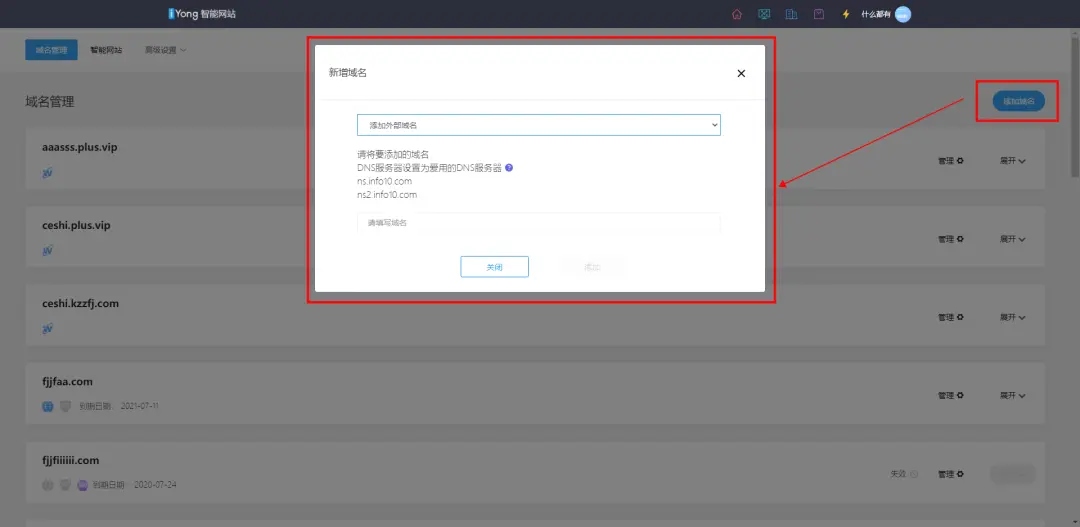This screenshot has width=1080, height=527.
Task: Click 管理 for ceshi.plus.vip
Action: pyautogui.click(x=950, y=239)
